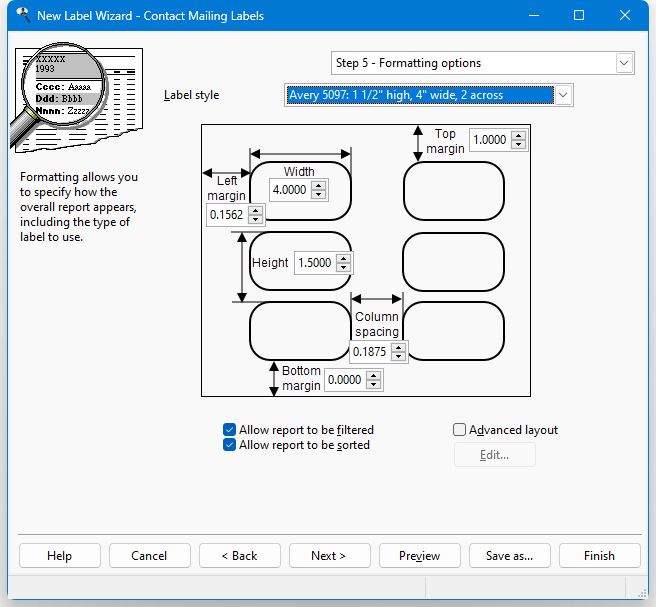Increase the label Width value

[x=319, y=186]
